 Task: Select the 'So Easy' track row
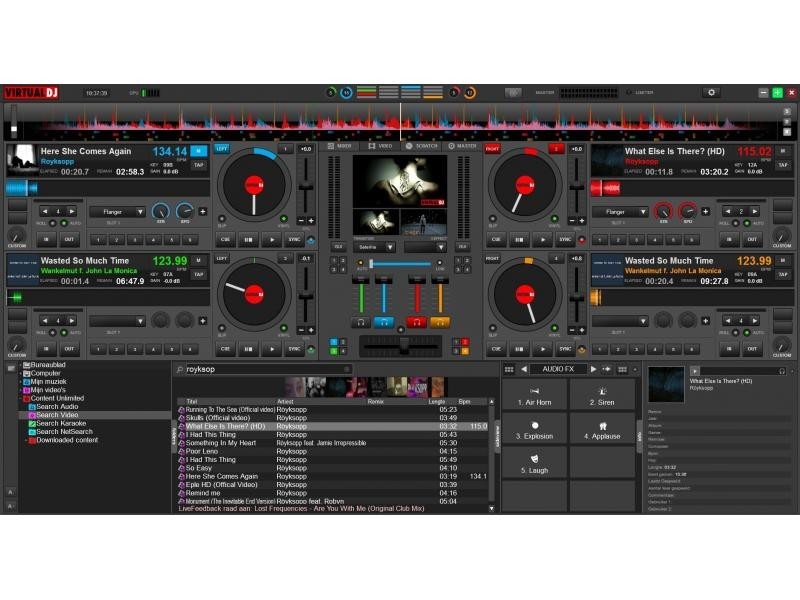click(332, 468)
